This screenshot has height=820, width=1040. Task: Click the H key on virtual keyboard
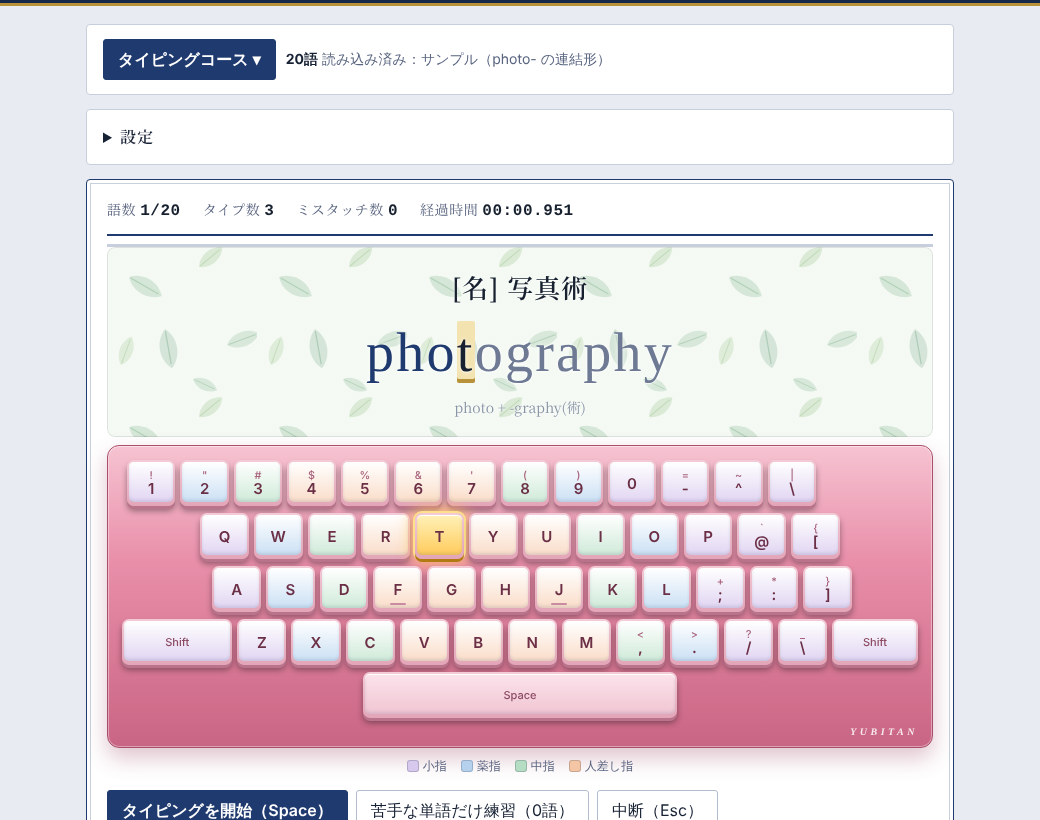505,589
